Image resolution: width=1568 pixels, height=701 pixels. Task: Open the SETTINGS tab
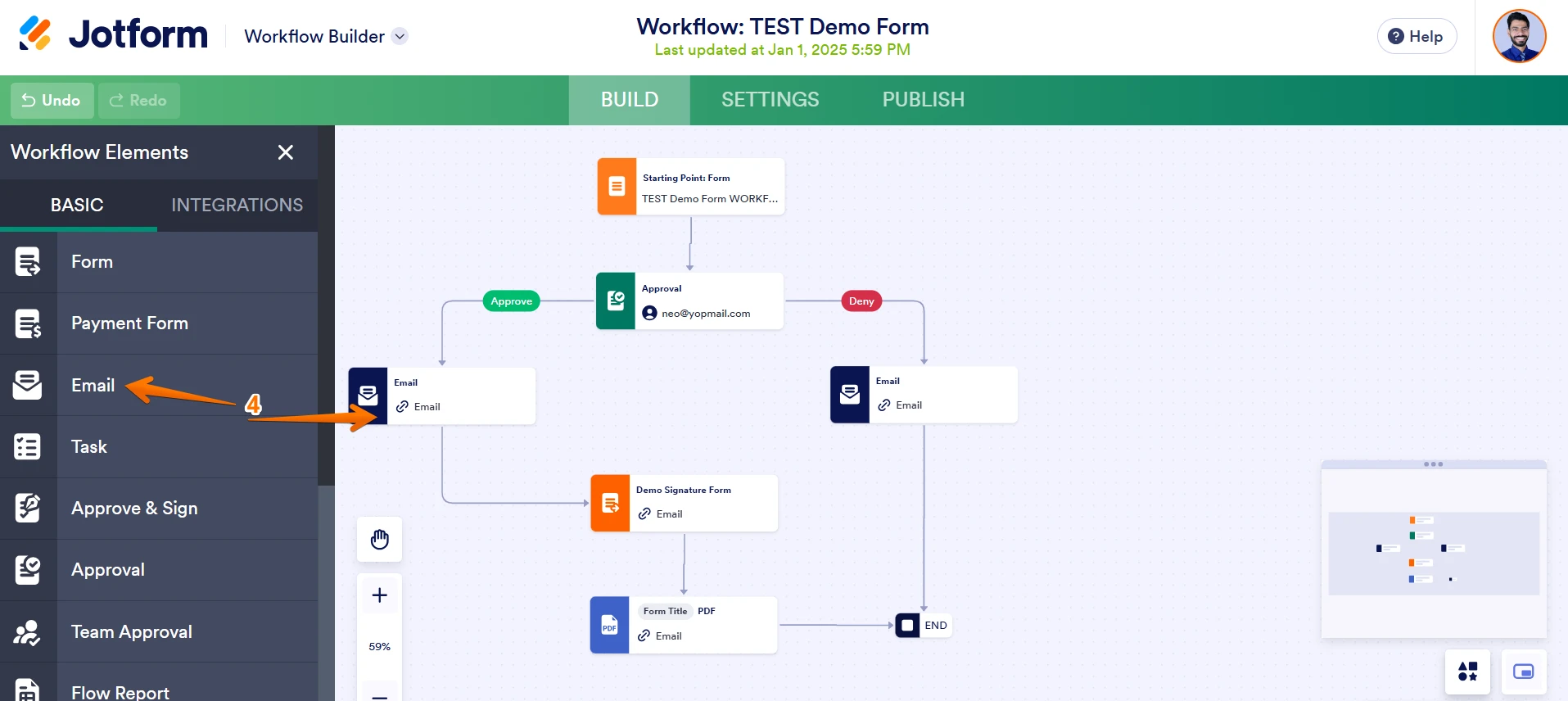(x=770, y=100)
